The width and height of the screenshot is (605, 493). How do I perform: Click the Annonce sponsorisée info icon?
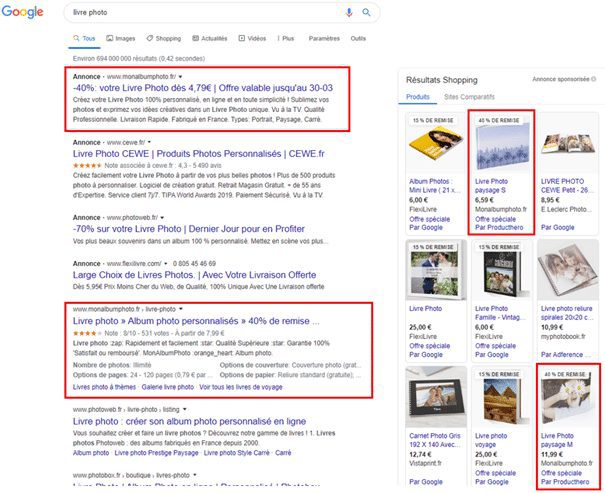tap(593, 79)
